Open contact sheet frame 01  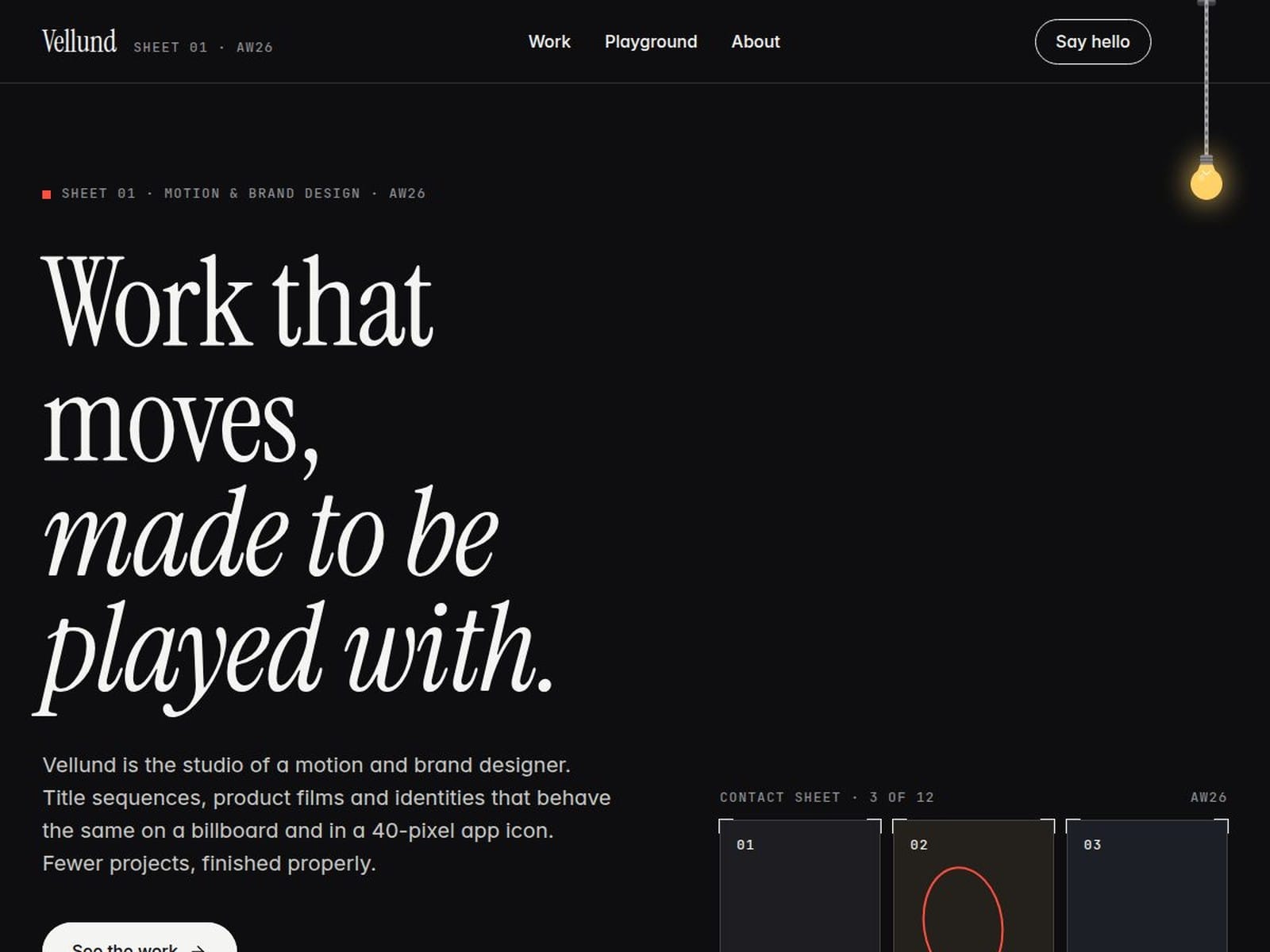coord(800,886)
